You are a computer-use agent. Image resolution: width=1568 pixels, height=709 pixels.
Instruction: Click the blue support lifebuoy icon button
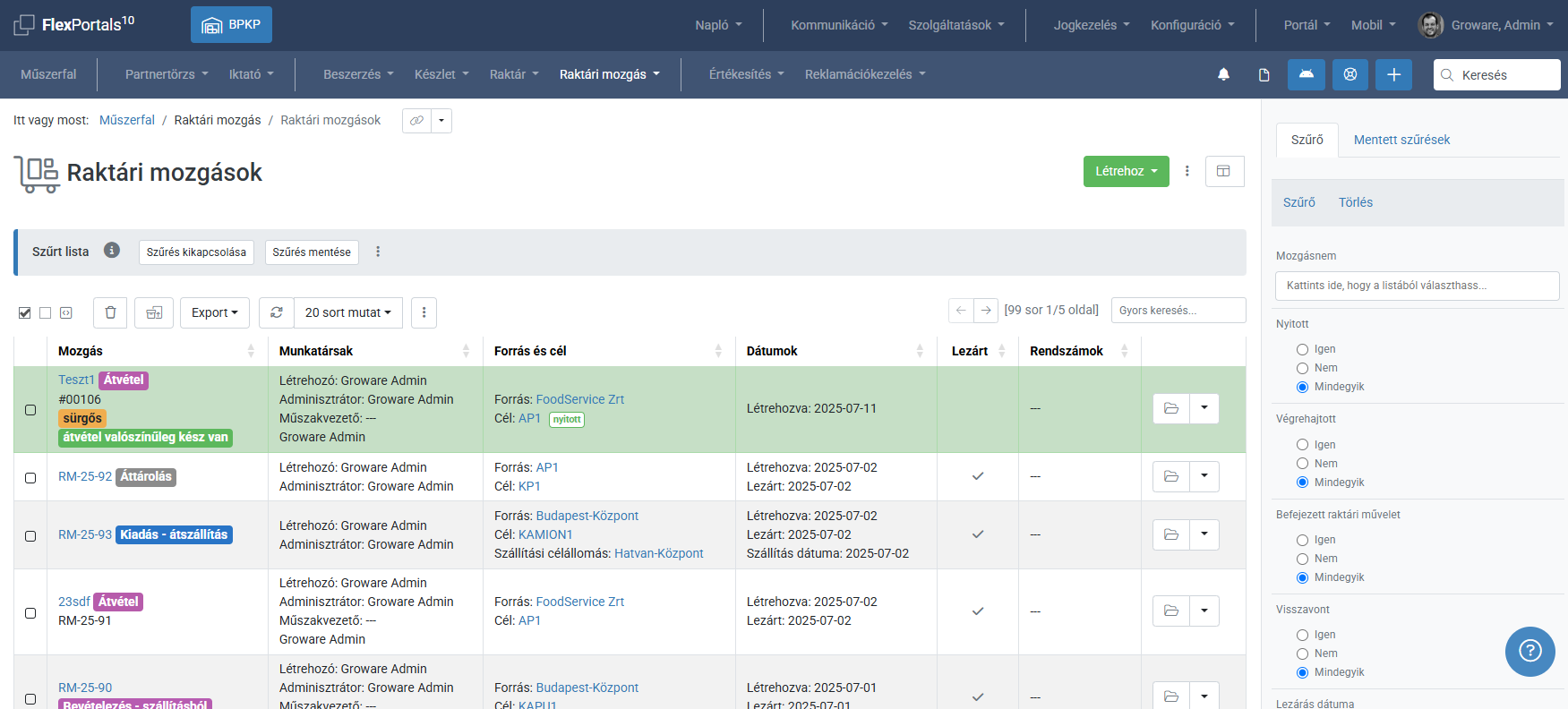(1350, 74)
